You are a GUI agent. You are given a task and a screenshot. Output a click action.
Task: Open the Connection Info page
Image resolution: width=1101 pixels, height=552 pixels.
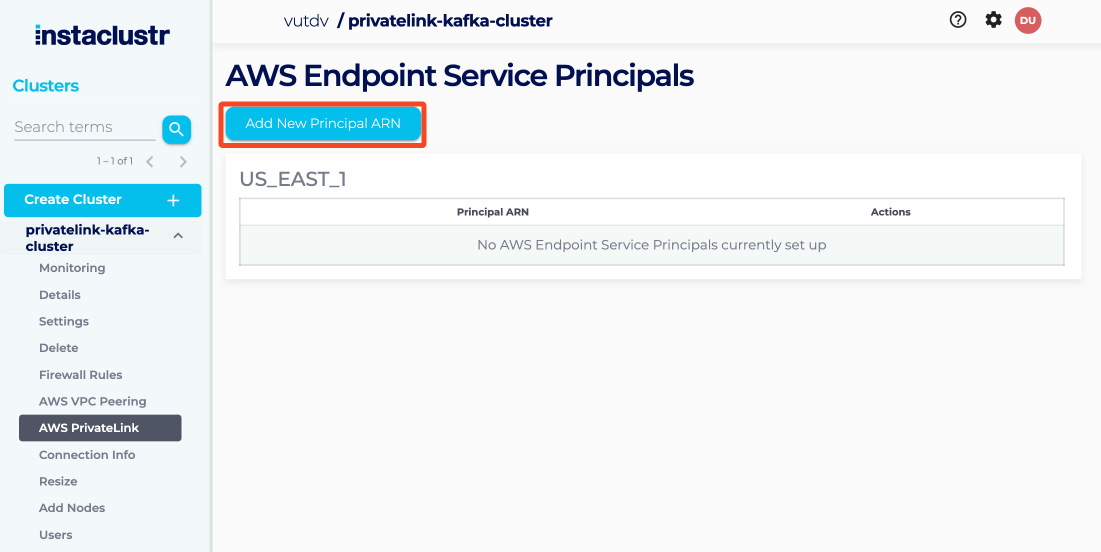(87, 455)
